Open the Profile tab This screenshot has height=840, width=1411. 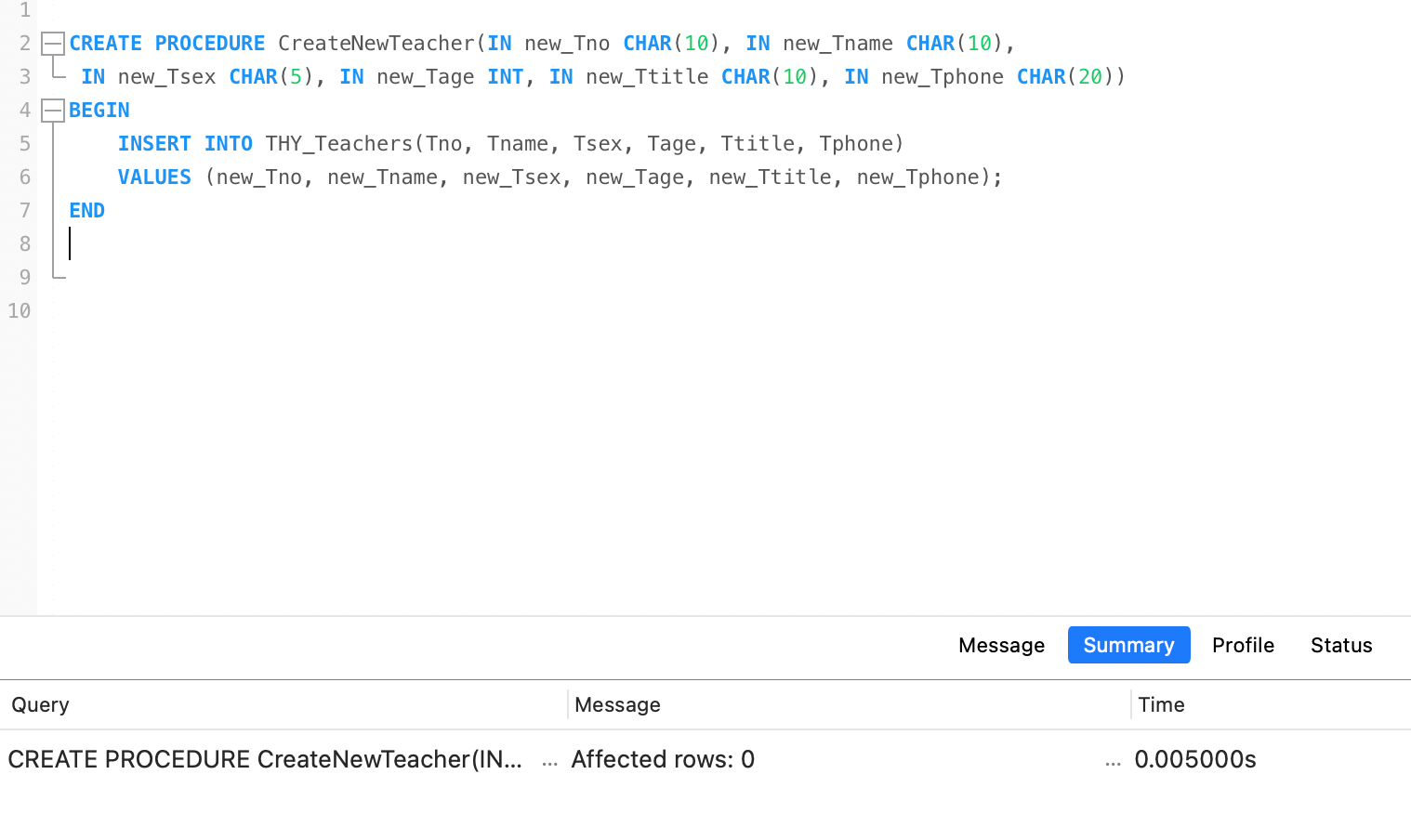tap(1243, 645)
